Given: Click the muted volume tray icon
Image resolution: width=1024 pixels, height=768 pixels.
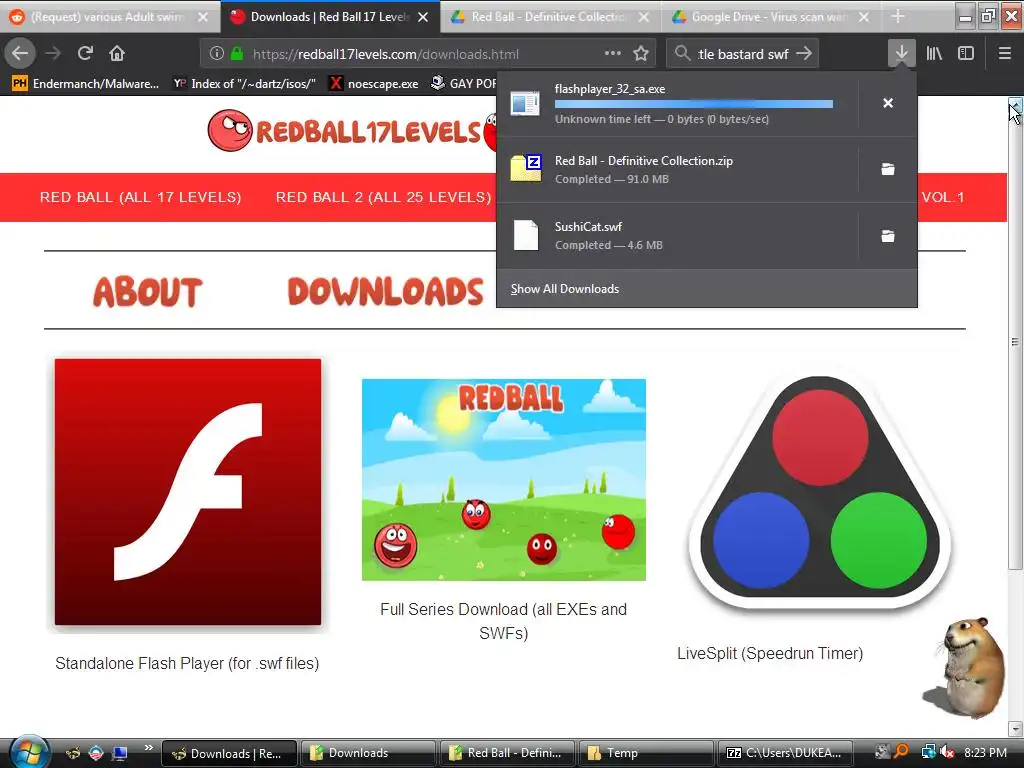Looking at the screenshot, I should click(x=948, y=753).
